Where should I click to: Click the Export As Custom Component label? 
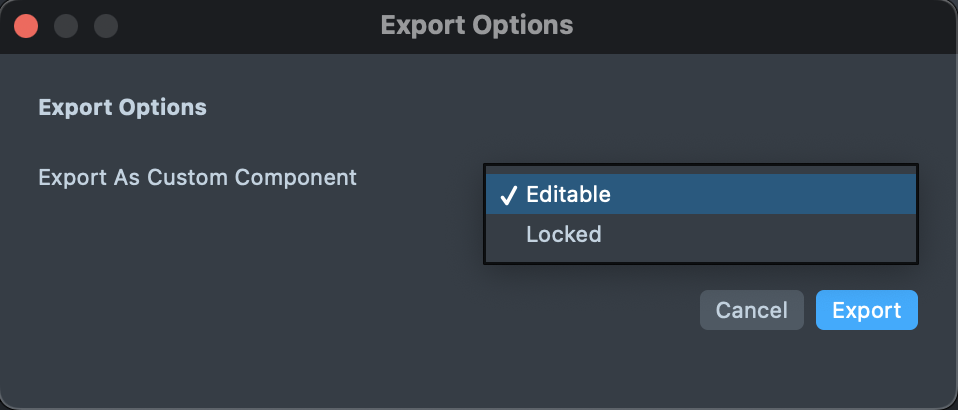[197, 177]
